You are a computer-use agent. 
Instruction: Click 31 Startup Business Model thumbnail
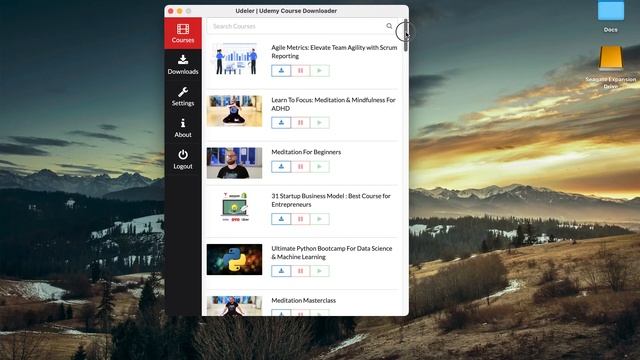(234, 207)
